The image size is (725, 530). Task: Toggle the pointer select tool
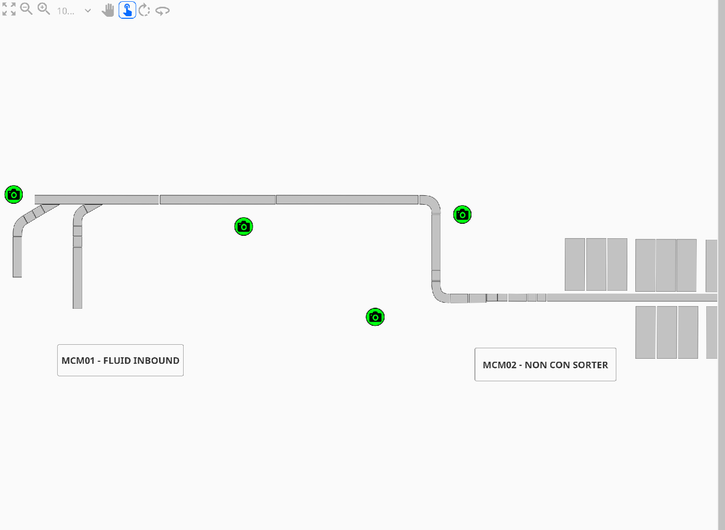coord(127,10)
